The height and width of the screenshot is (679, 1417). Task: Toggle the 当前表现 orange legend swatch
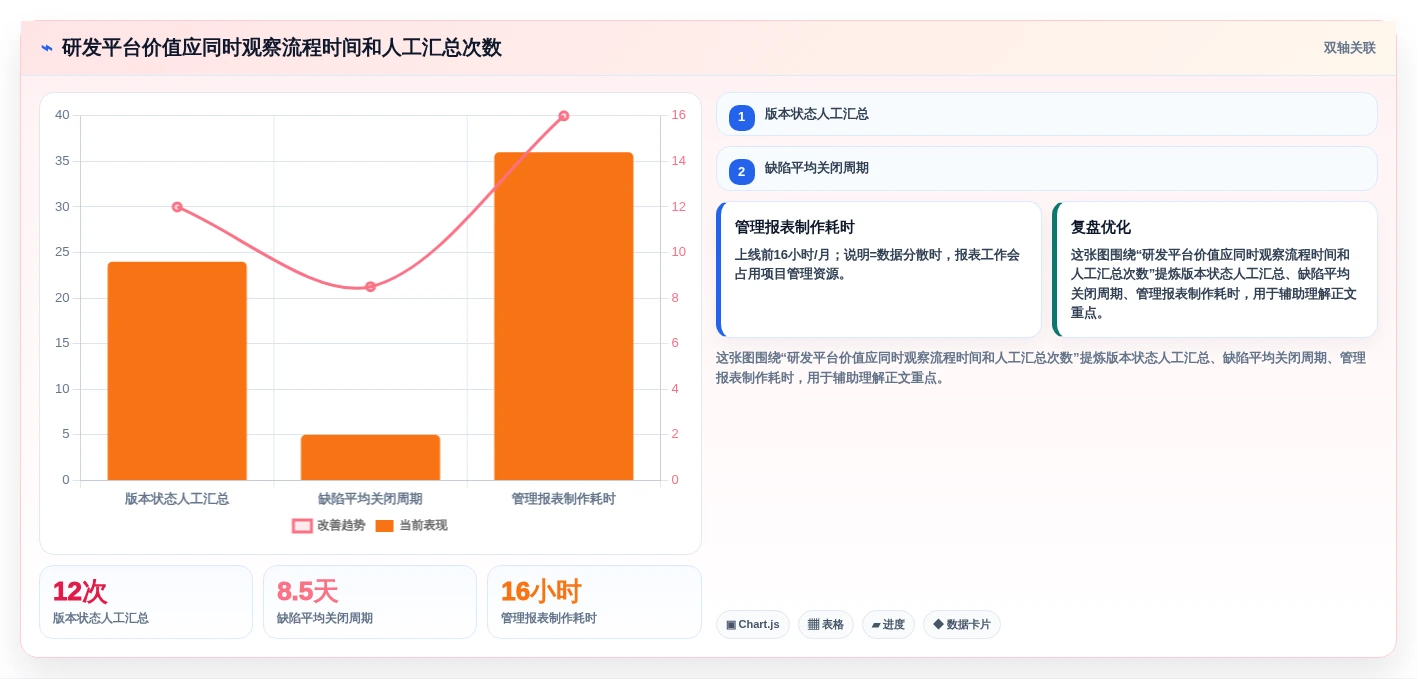[384, 526]
